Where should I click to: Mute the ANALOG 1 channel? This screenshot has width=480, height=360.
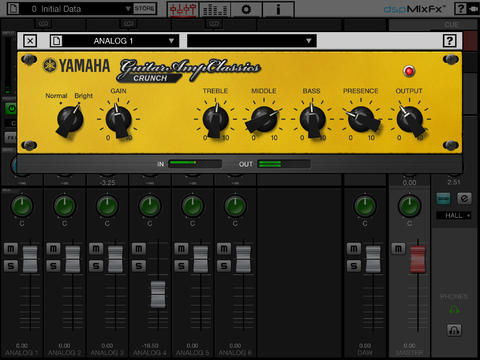click(11, 249)
